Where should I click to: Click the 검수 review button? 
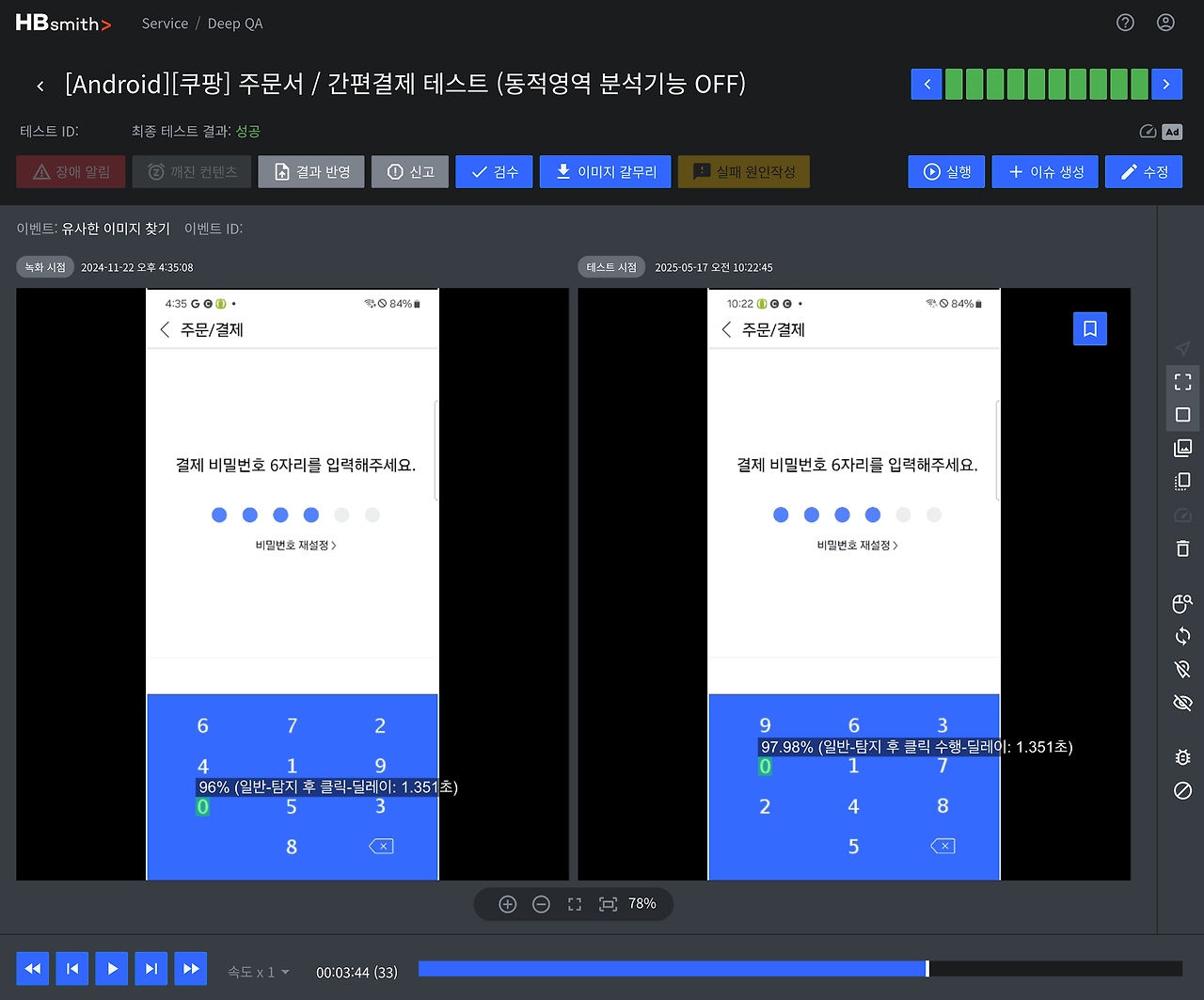point(494,172)
